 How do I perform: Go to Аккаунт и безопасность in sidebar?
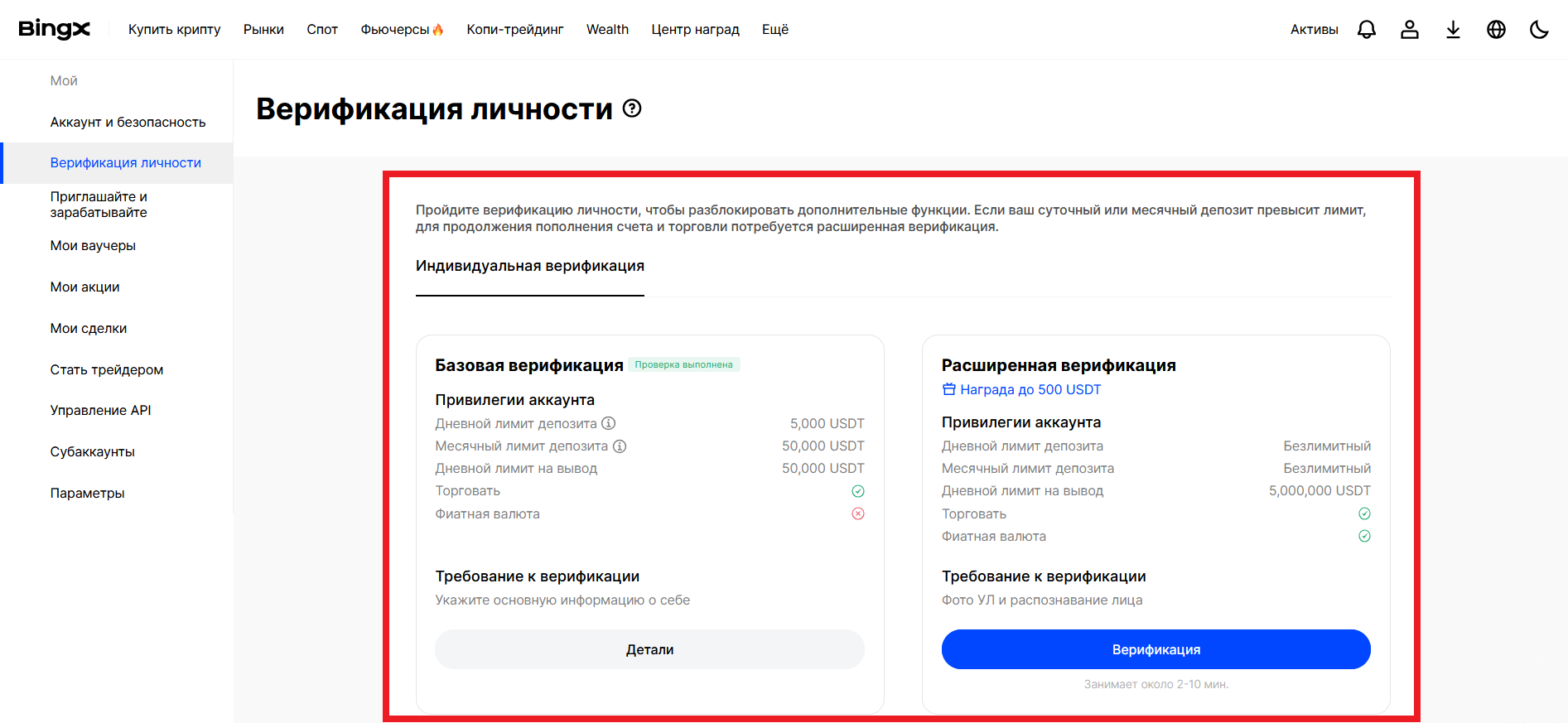tap(128, 122)
